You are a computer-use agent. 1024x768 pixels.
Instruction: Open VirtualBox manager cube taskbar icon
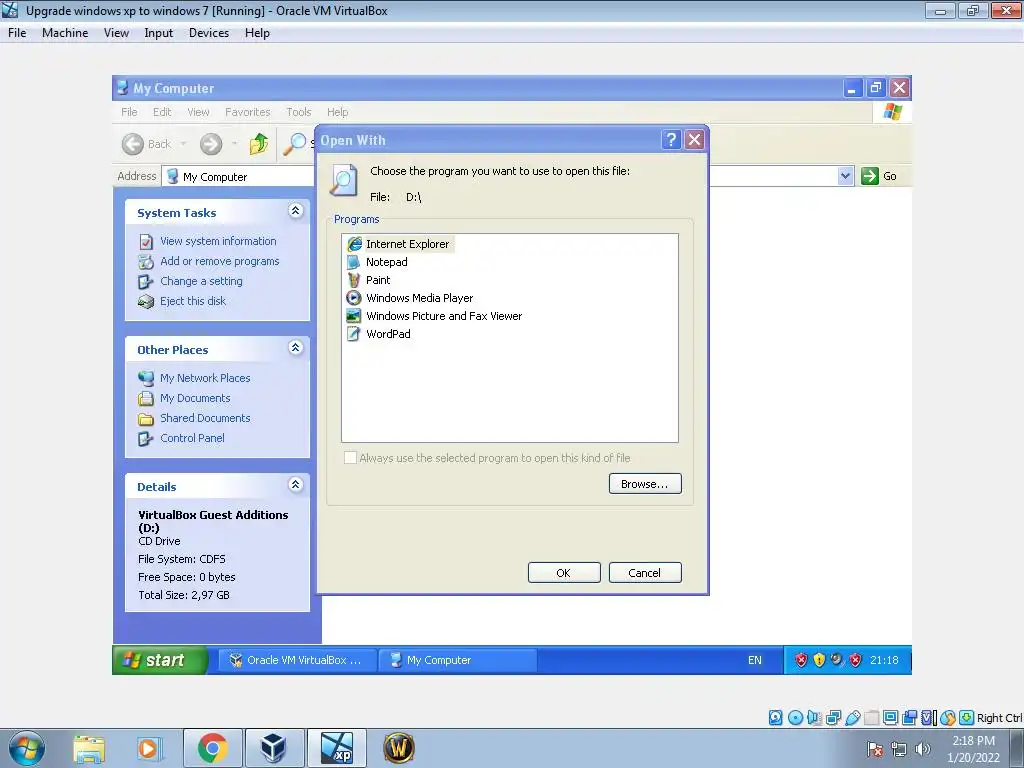pyautogui.click(x=274, y=748)
